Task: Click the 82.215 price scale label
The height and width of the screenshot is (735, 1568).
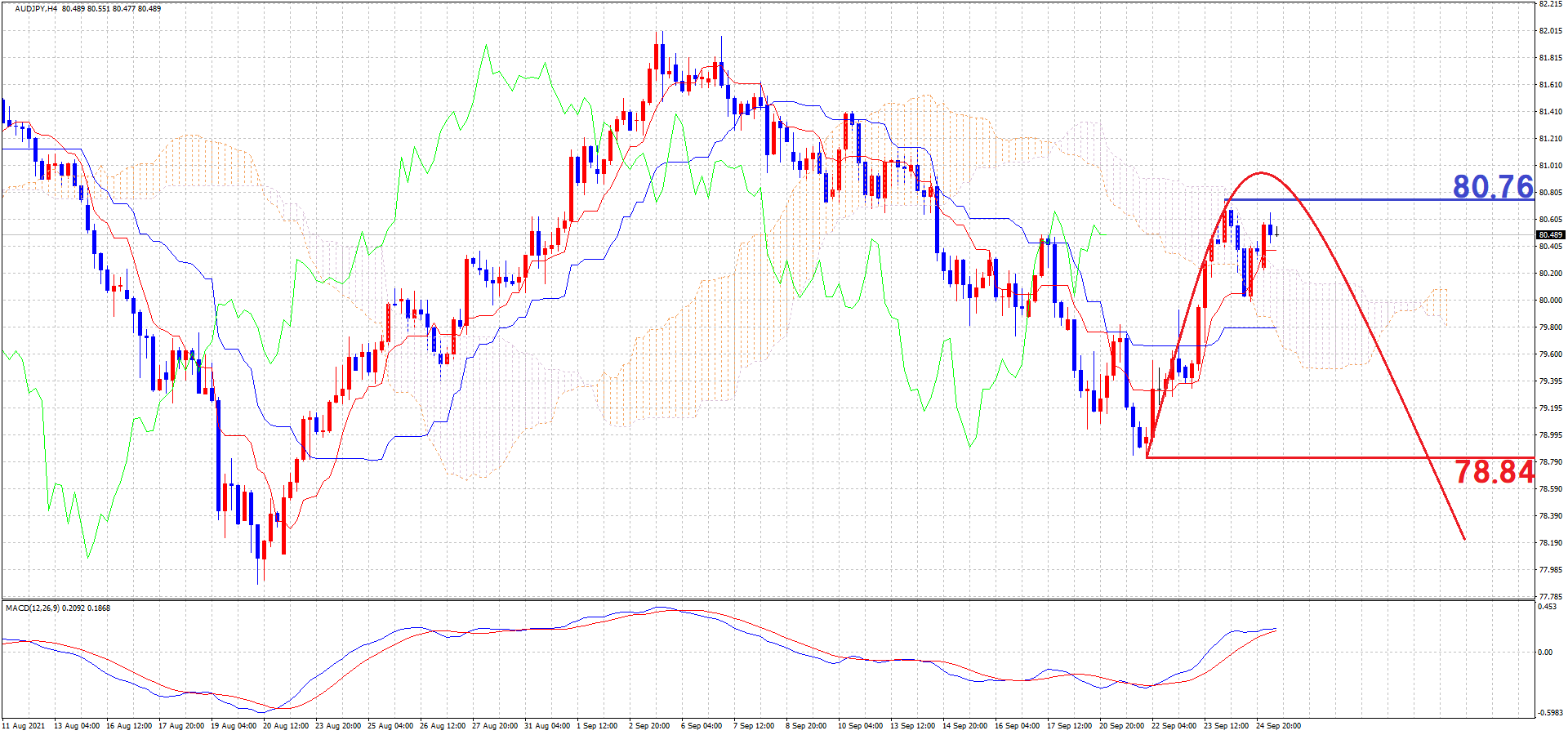Action: tap(1550, 4)
